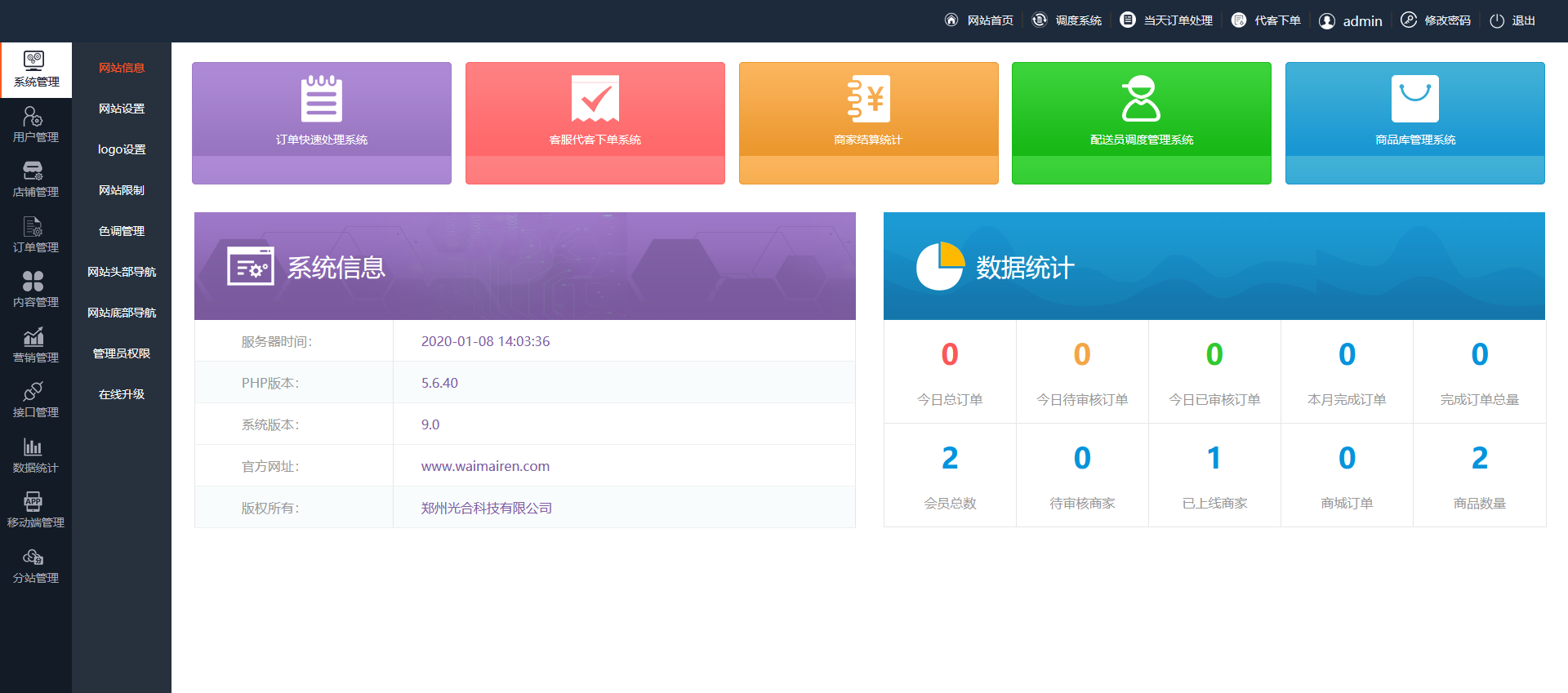
Task: Open 内容管理 in the sidebar
Action: point(35,290)
